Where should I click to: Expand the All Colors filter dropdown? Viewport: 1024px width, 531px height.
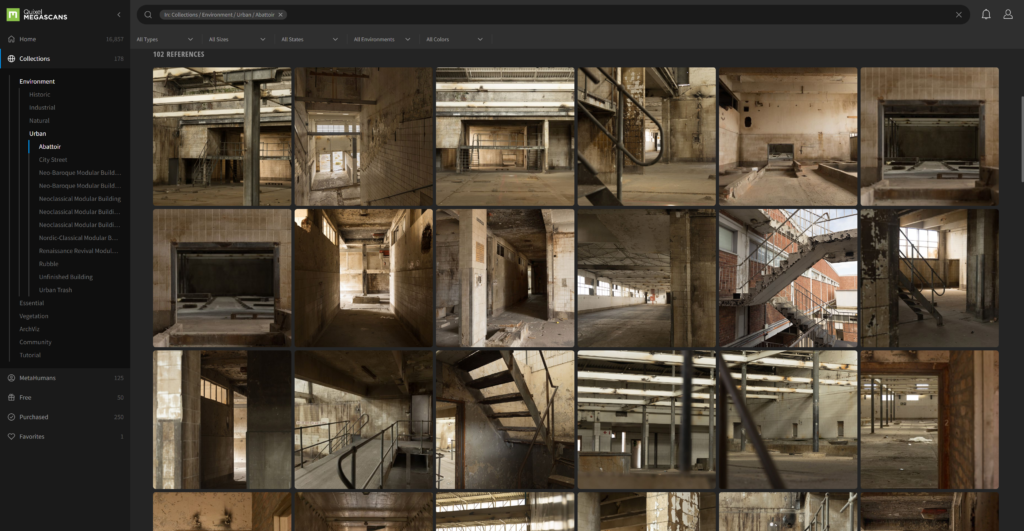454,39
